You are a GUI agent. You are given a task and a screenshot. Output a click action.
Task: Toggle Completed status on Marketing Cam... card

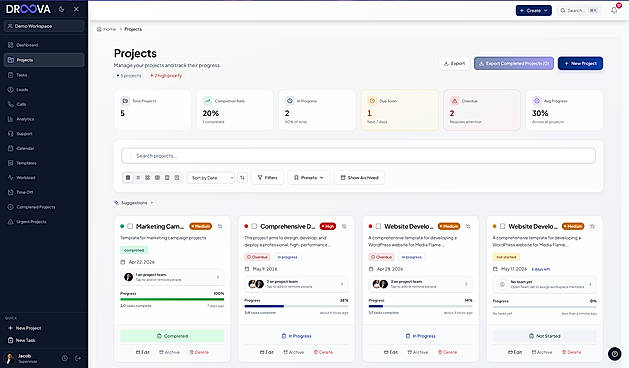(x=172, y=336)
